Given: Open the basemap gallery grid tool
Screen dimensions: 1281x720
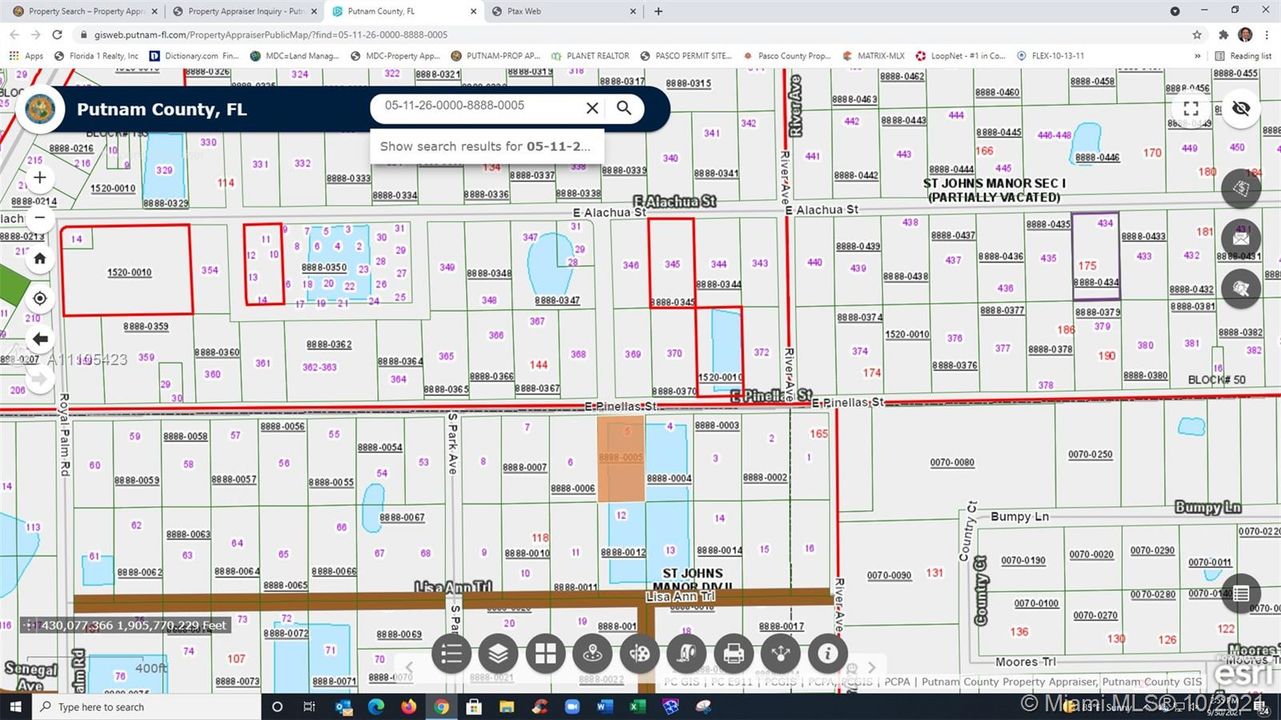Looking at the screenshot, I should (545, 654).
